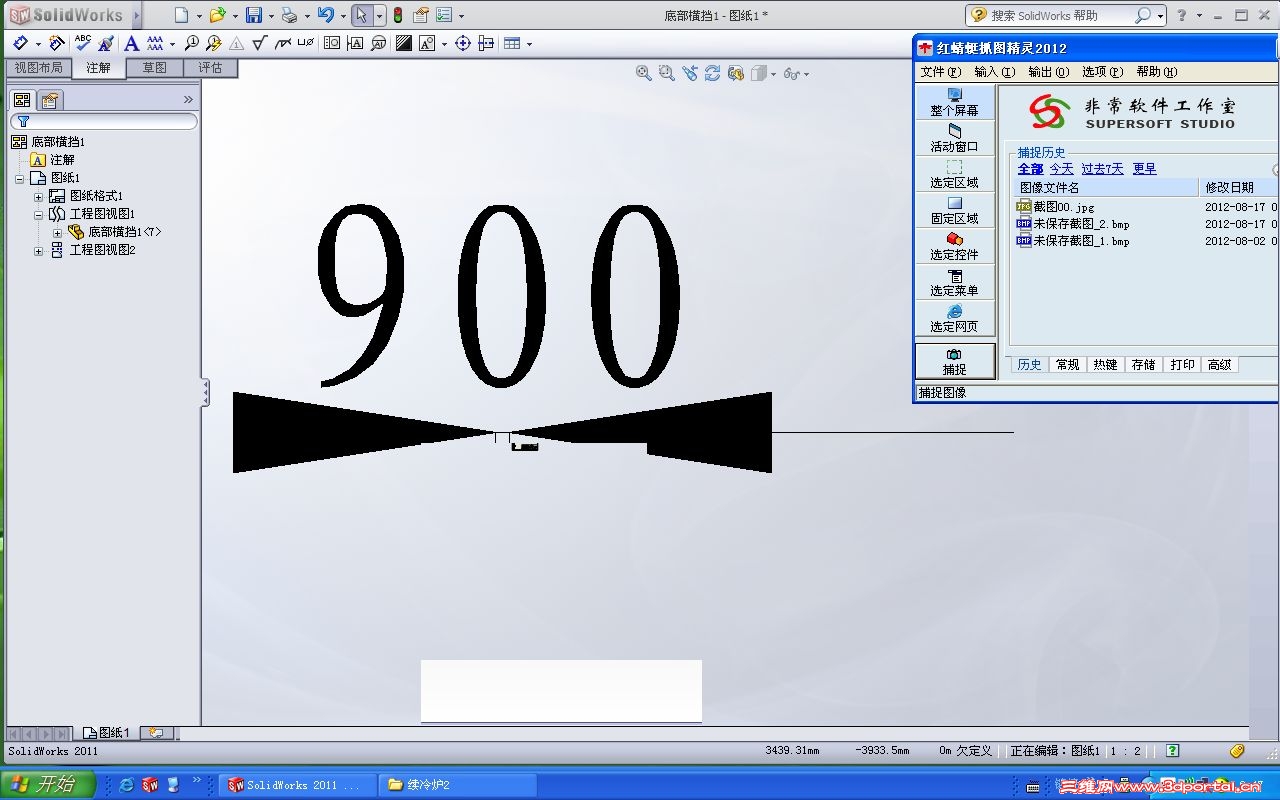This screenshot has height=800, width=1280.
Task: Insert a Geometric Tolerance frame
Action: (x=332, y=43)
